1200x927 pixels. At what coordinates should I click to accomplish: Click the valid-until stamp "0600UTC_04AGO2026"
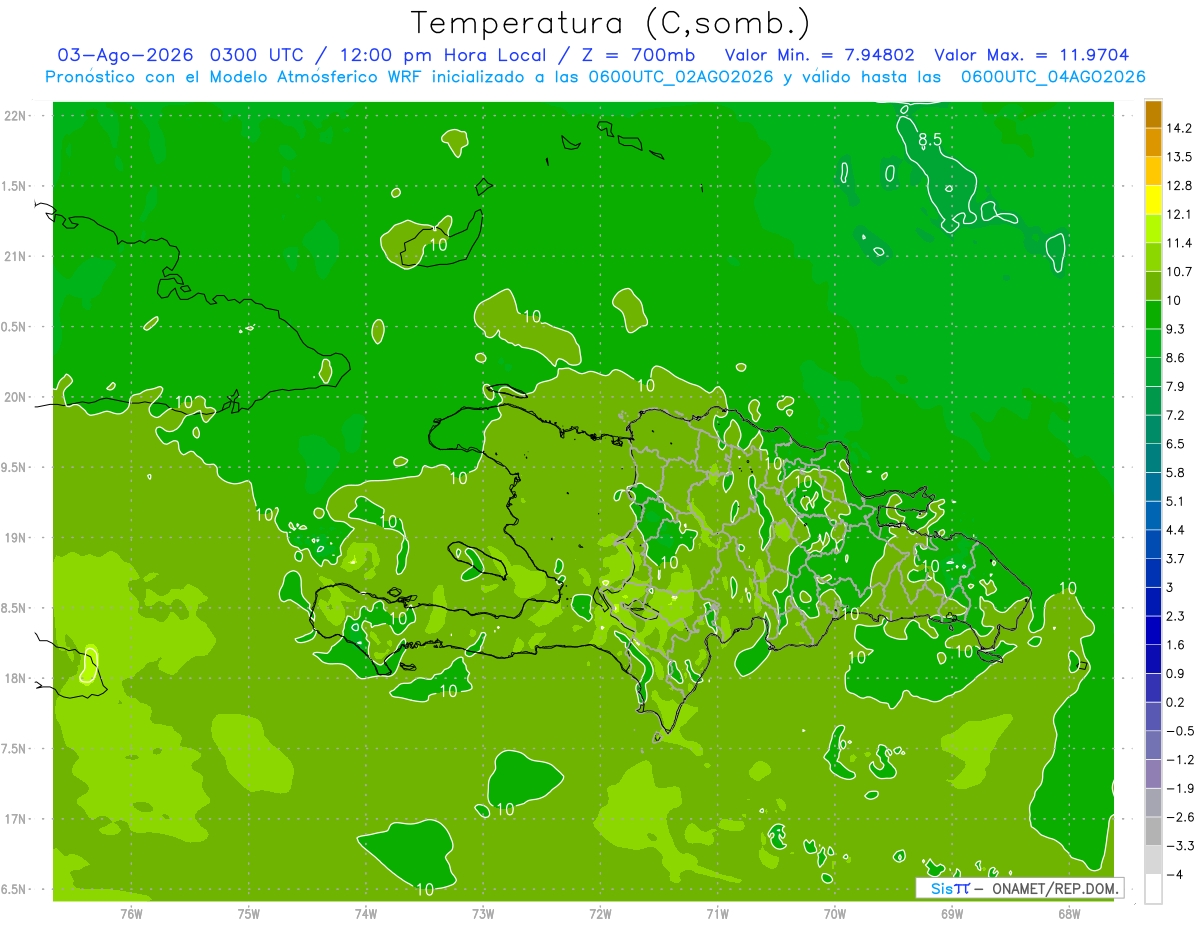[x=1053, y=77]
